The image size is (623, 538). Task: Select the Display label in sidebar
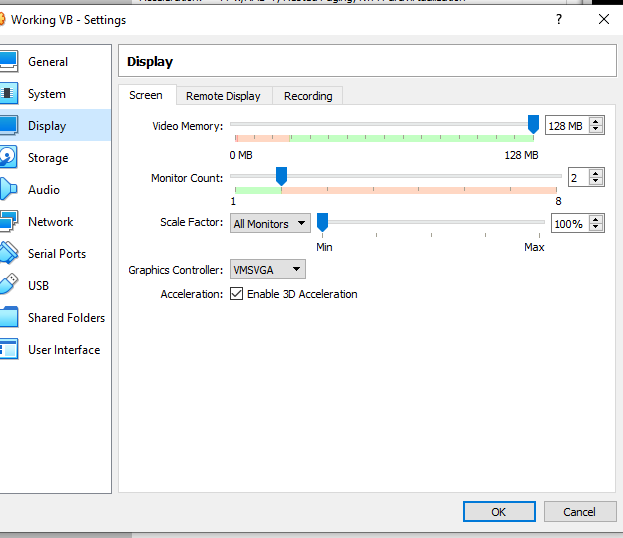pos(47,126)
